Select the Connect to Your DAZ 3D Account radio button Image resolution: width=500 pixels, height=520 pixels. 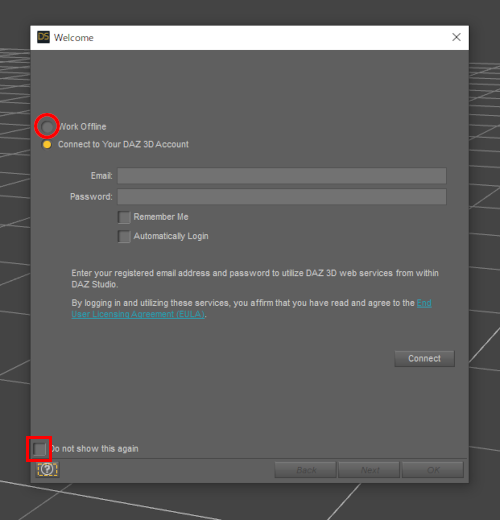point(47,145)
